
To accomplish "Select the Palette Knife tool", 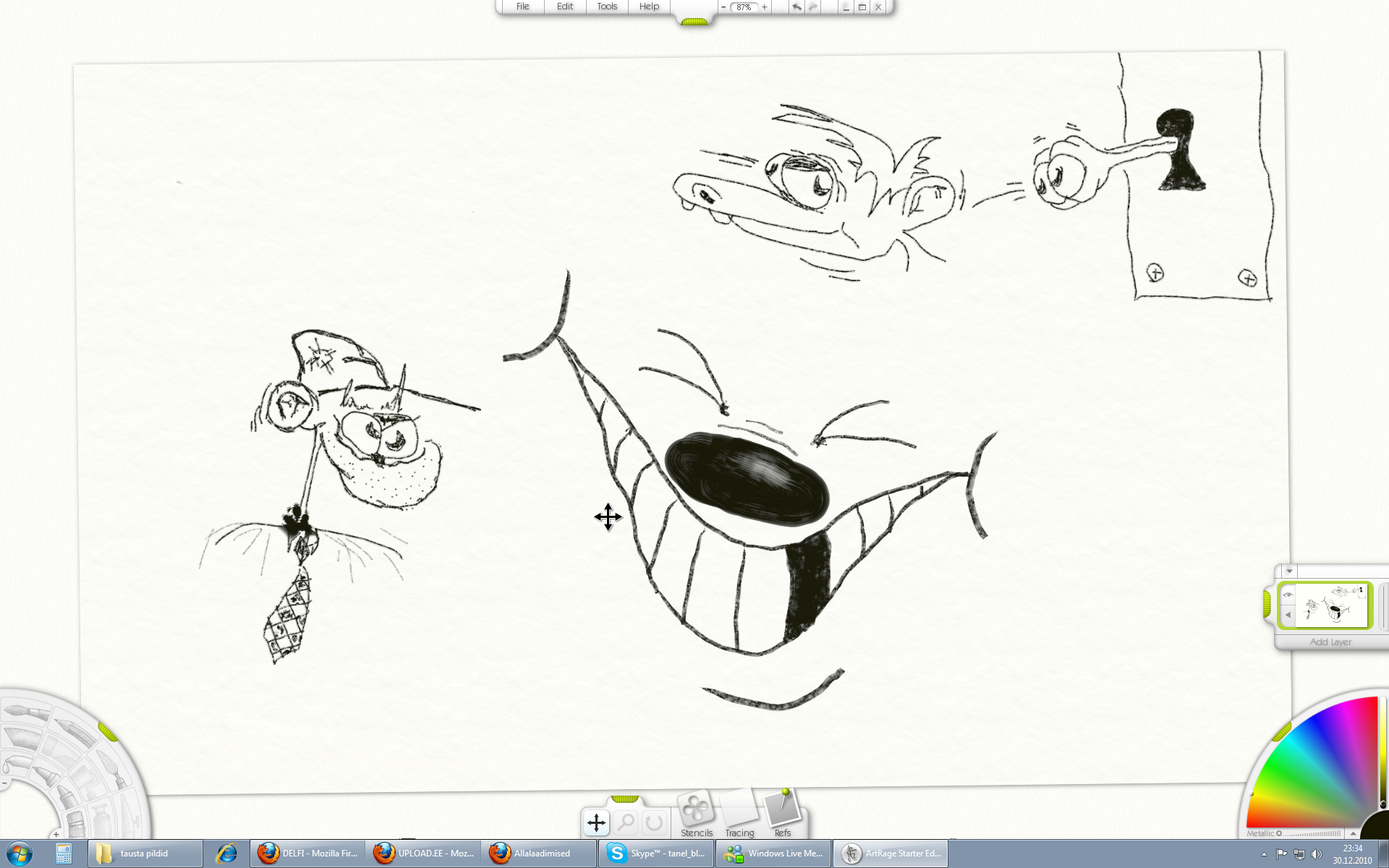I will click(x=112, y=767).
